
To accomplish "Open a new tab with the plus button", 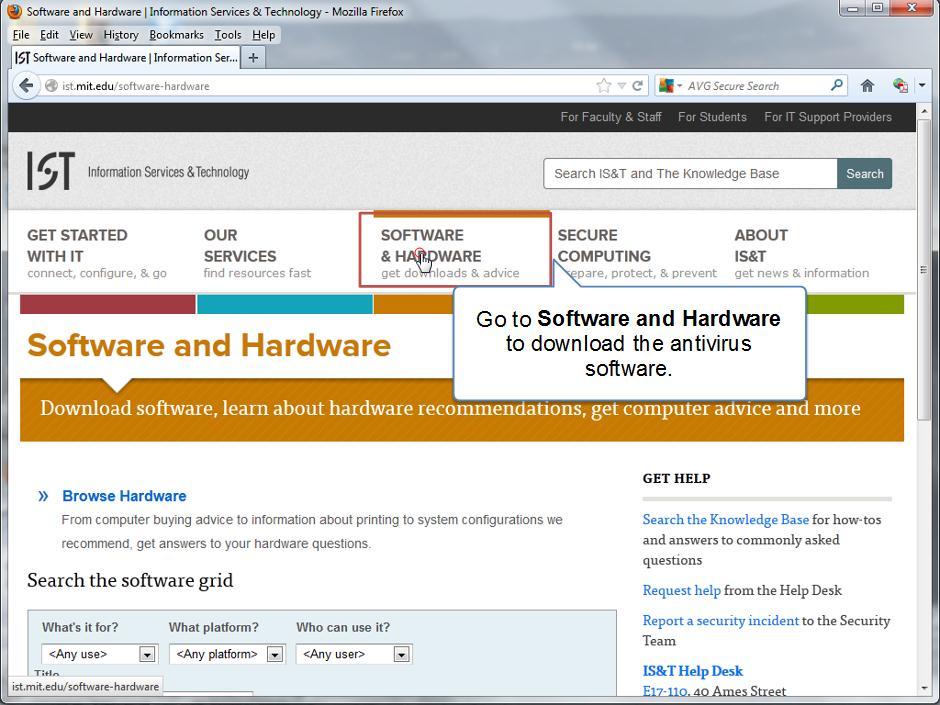I will [x=253, y=58].
